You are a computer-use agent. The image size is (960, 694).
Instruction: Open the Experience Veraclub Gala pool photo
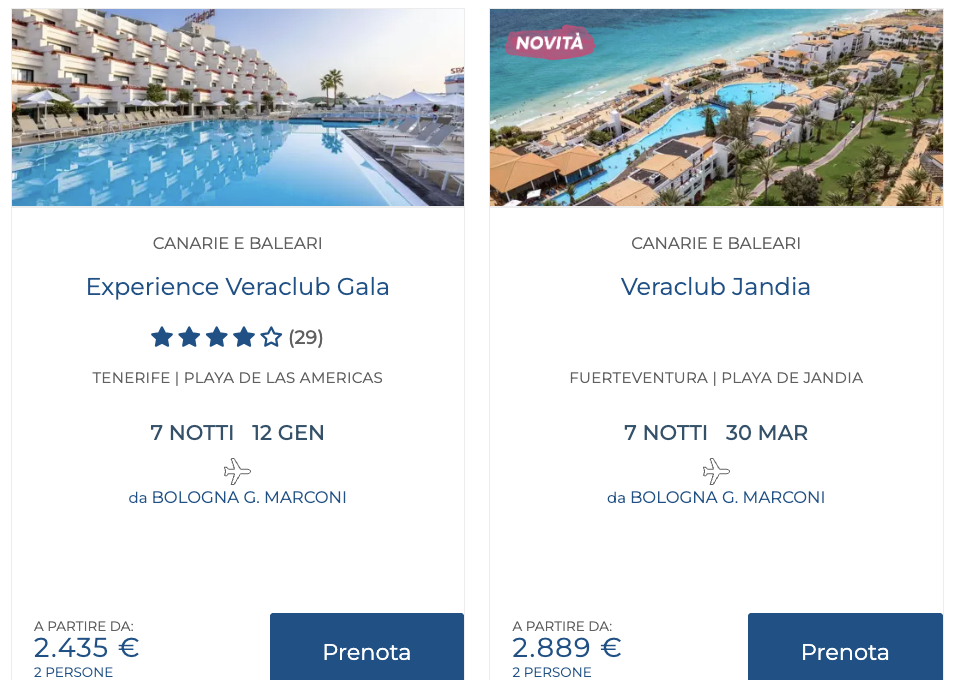[x=238, y=108]
